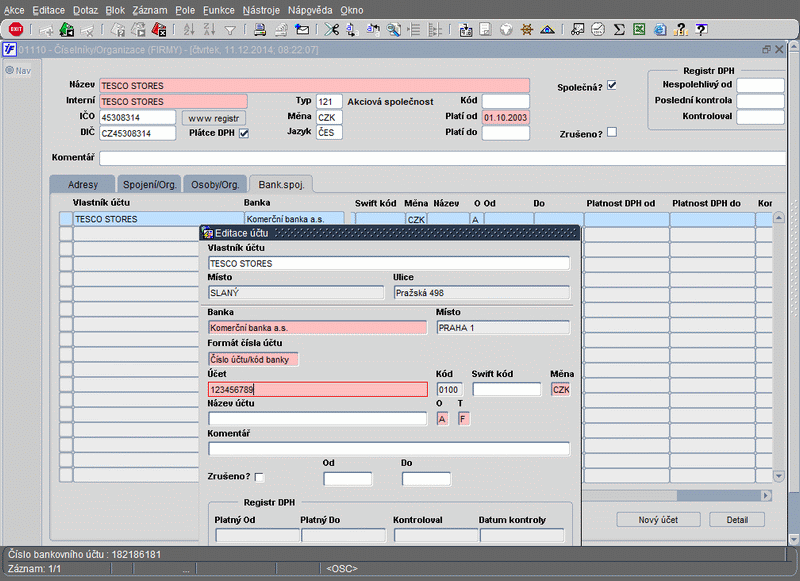Screen dimensions: 800x581
Task: Click the Název field TESCO STORES at top
Action: [x=314, y=85]
